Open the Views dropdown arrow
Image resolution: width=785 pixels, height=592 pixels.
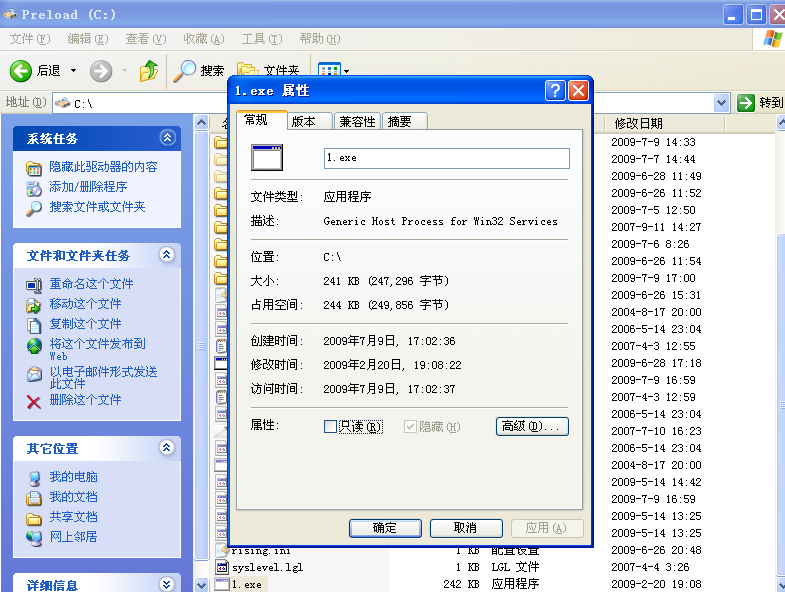tap(346, 71)
